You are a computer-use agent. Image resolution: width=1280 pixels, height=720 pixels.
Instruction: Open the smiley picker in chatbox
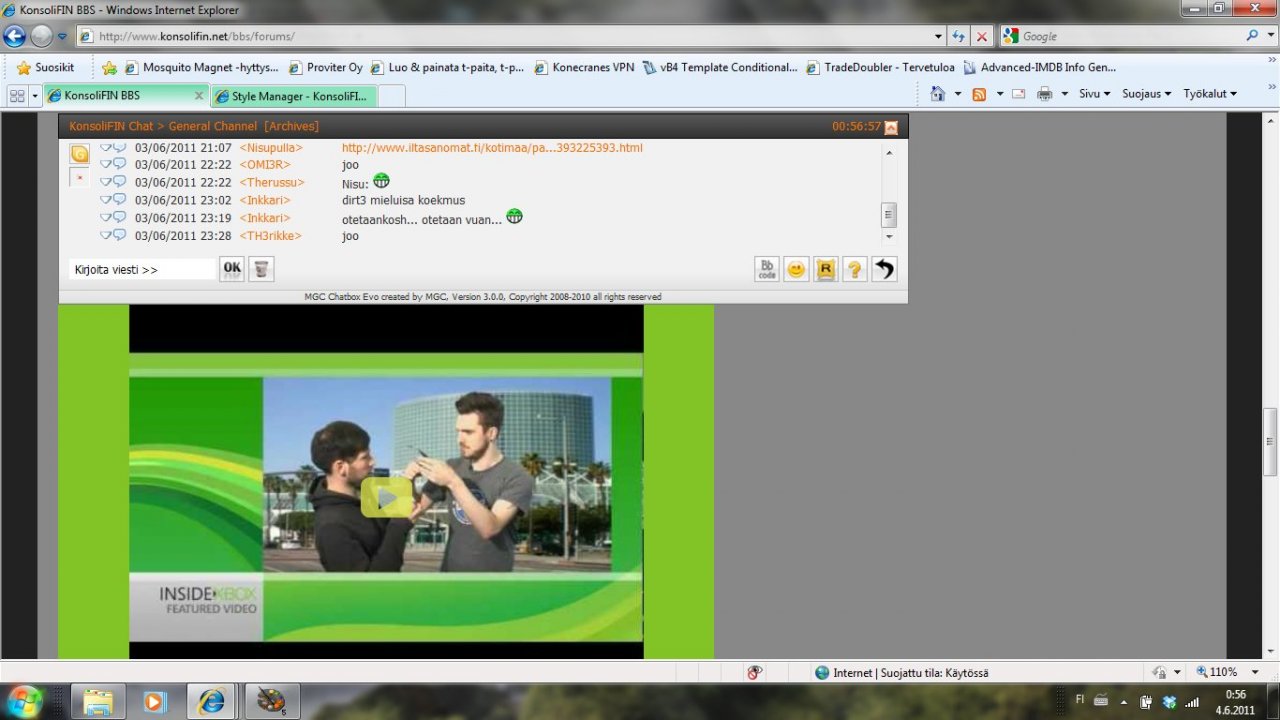pos(796,269)
